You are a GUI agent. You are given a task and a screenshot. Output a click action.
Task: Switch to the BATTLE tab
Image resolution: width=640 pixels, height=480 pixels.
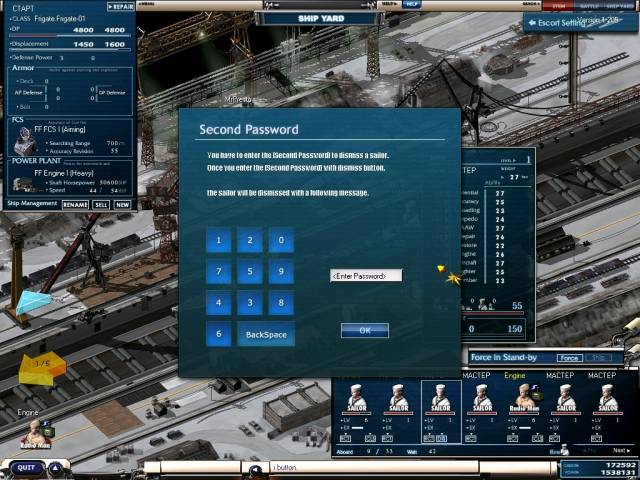[x=589, y=6]
